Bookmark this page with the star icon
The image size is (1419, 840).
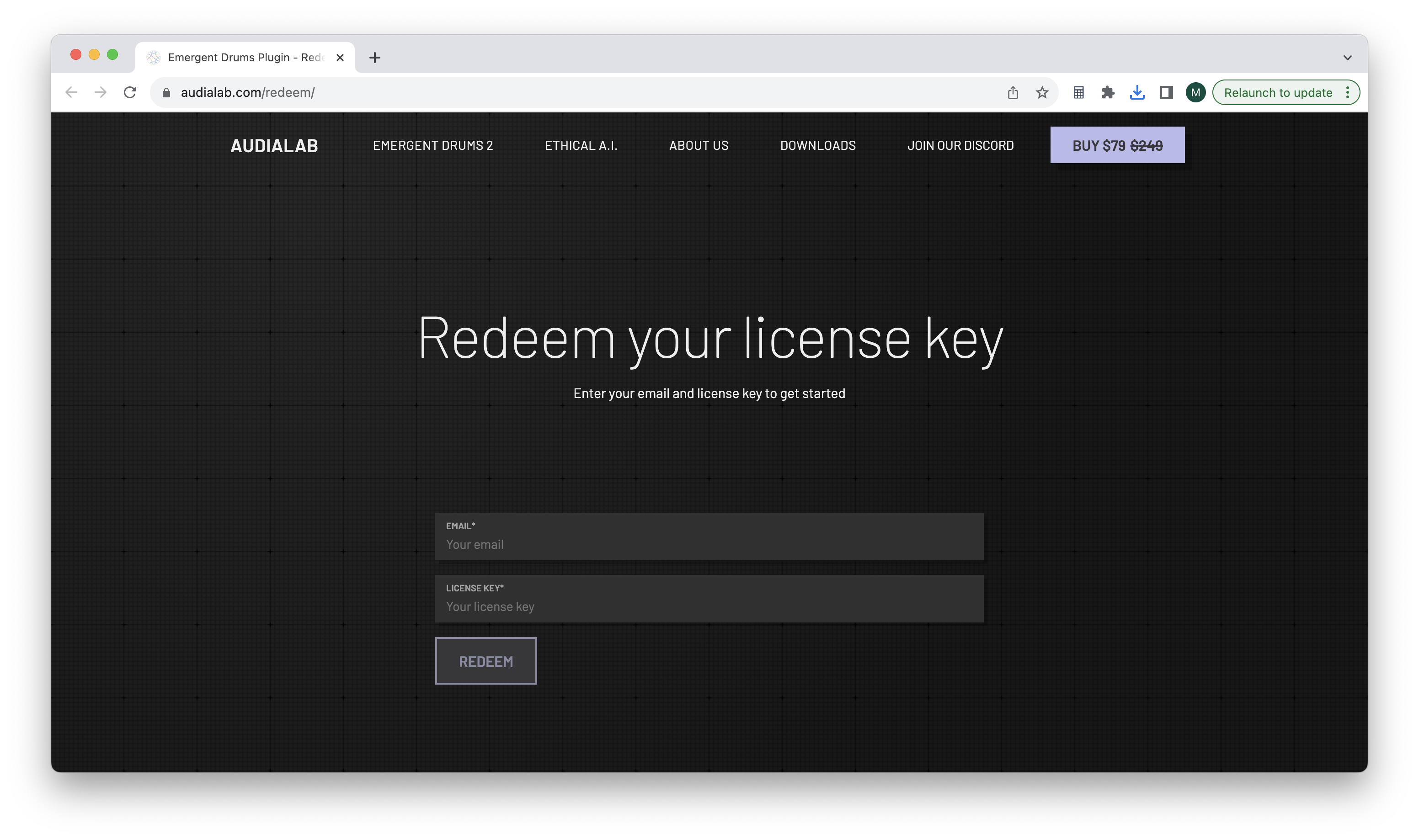click(x=1042, y=92)
